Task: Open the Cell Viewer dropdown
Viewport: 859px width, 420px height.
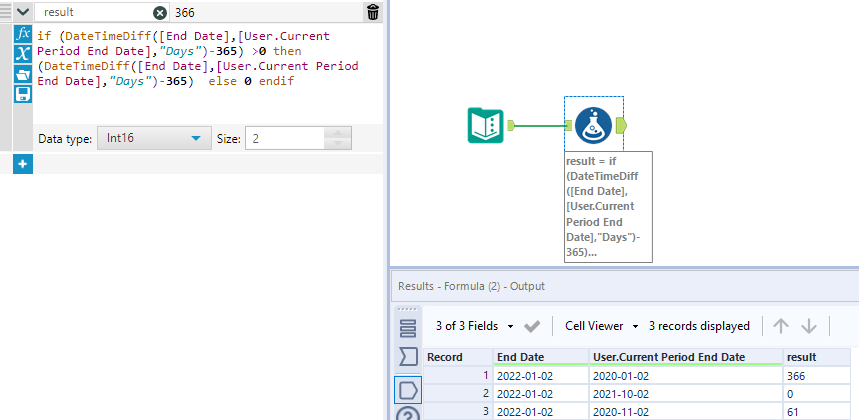Action: [x=602, y=326]
